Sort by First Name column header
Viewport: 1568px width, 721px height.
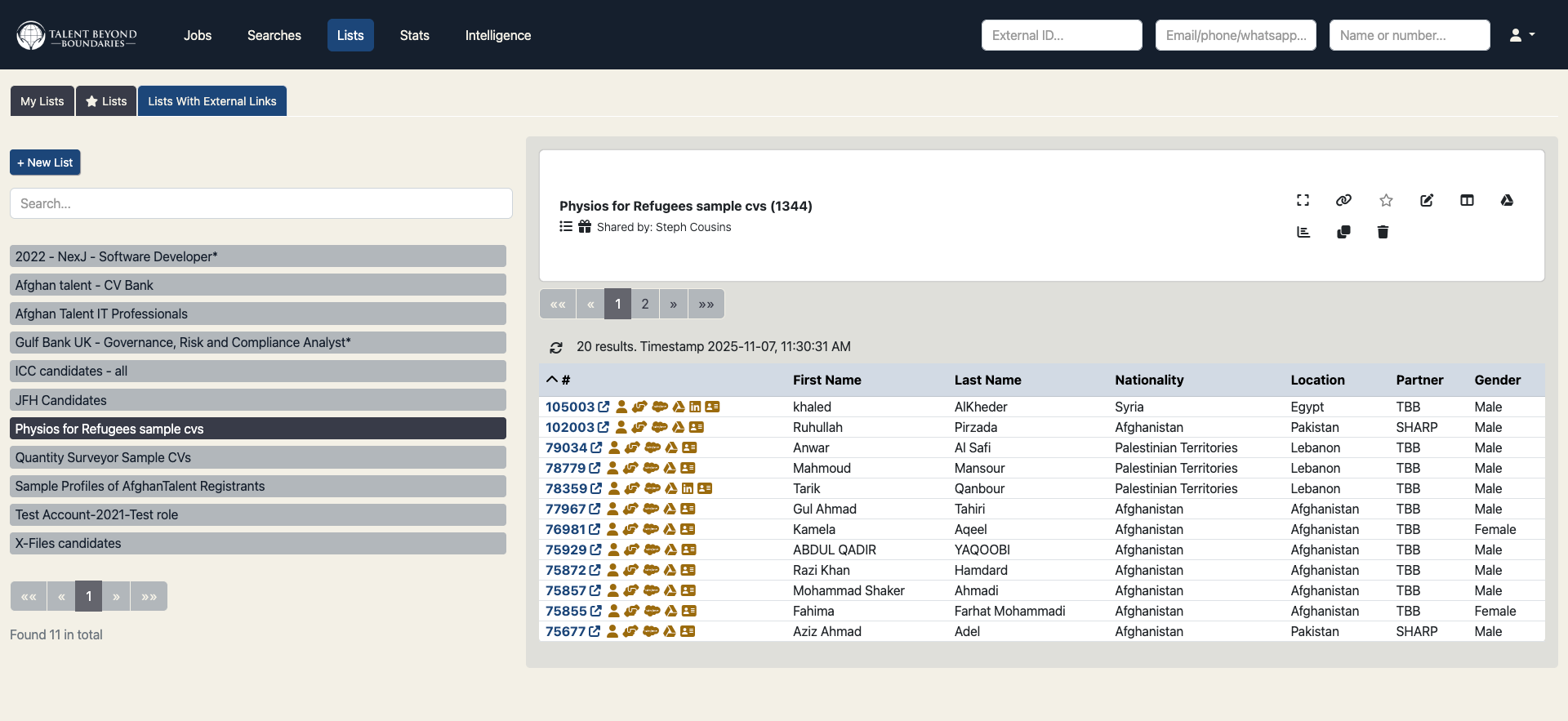826,380
